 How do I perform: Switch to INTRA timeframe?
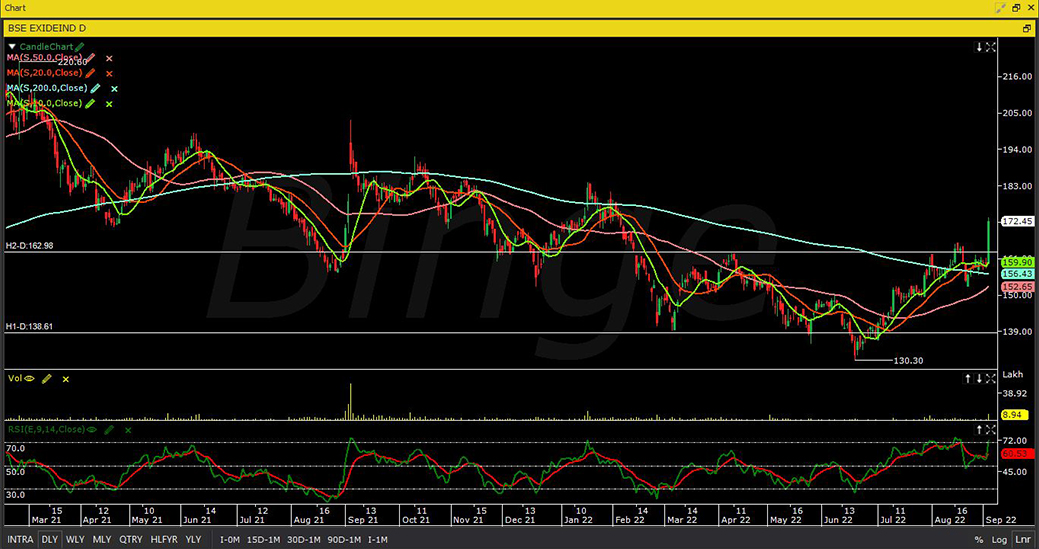(x=21, y=540)
